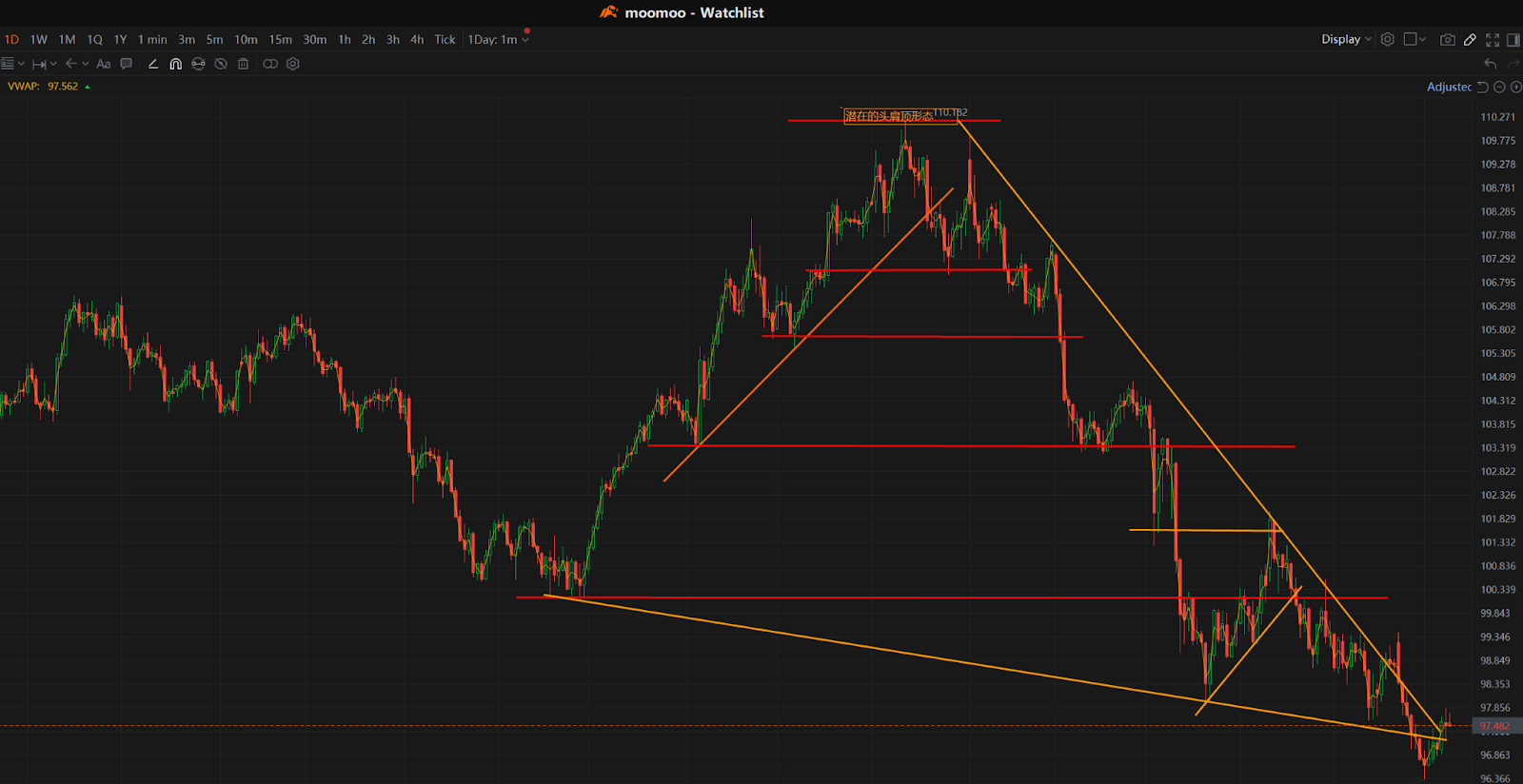Viewport: 1523px width, 784px height.
Task: Open the Display dropdown menu
Action: click(x=1346, y=39)
